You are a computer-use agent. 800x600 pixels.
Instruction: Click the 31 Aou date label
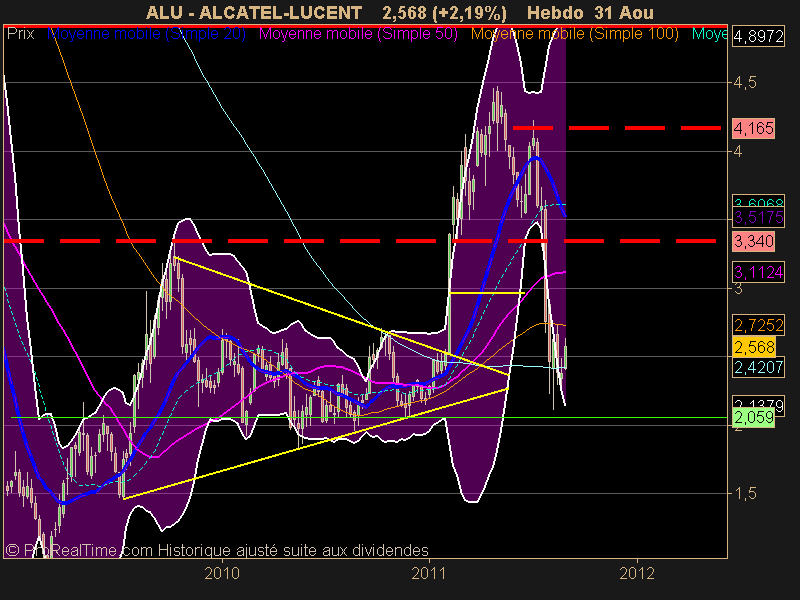623,12
